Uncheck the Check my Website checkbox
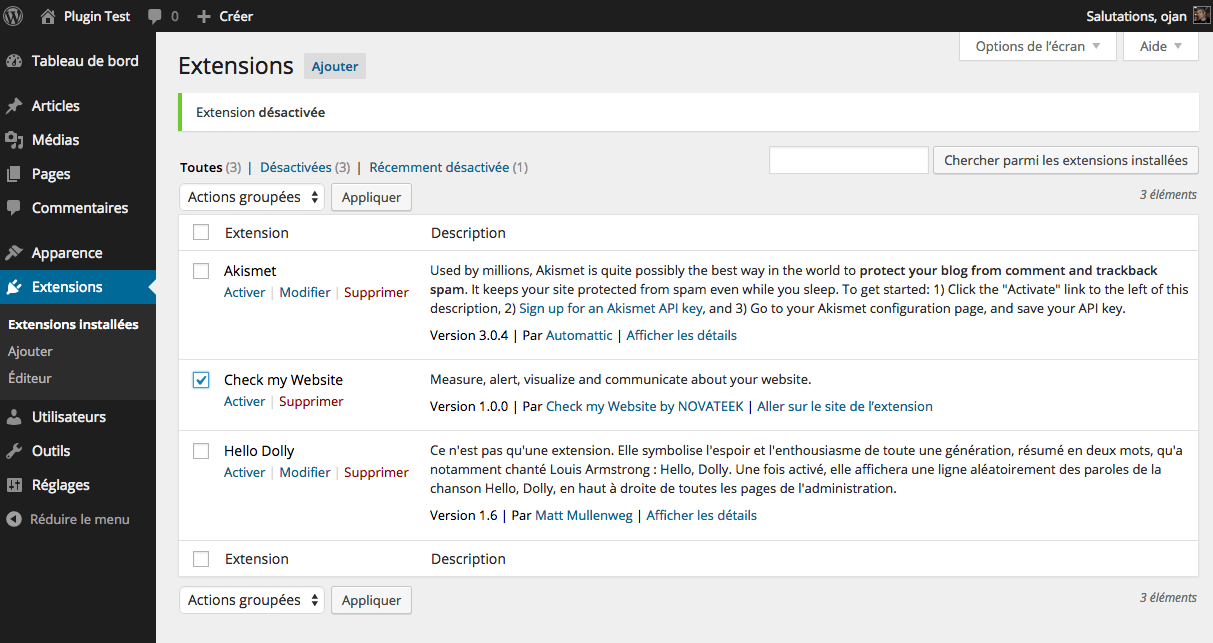The height and width of the screenshot is (643, 1213). coord(200,379)
